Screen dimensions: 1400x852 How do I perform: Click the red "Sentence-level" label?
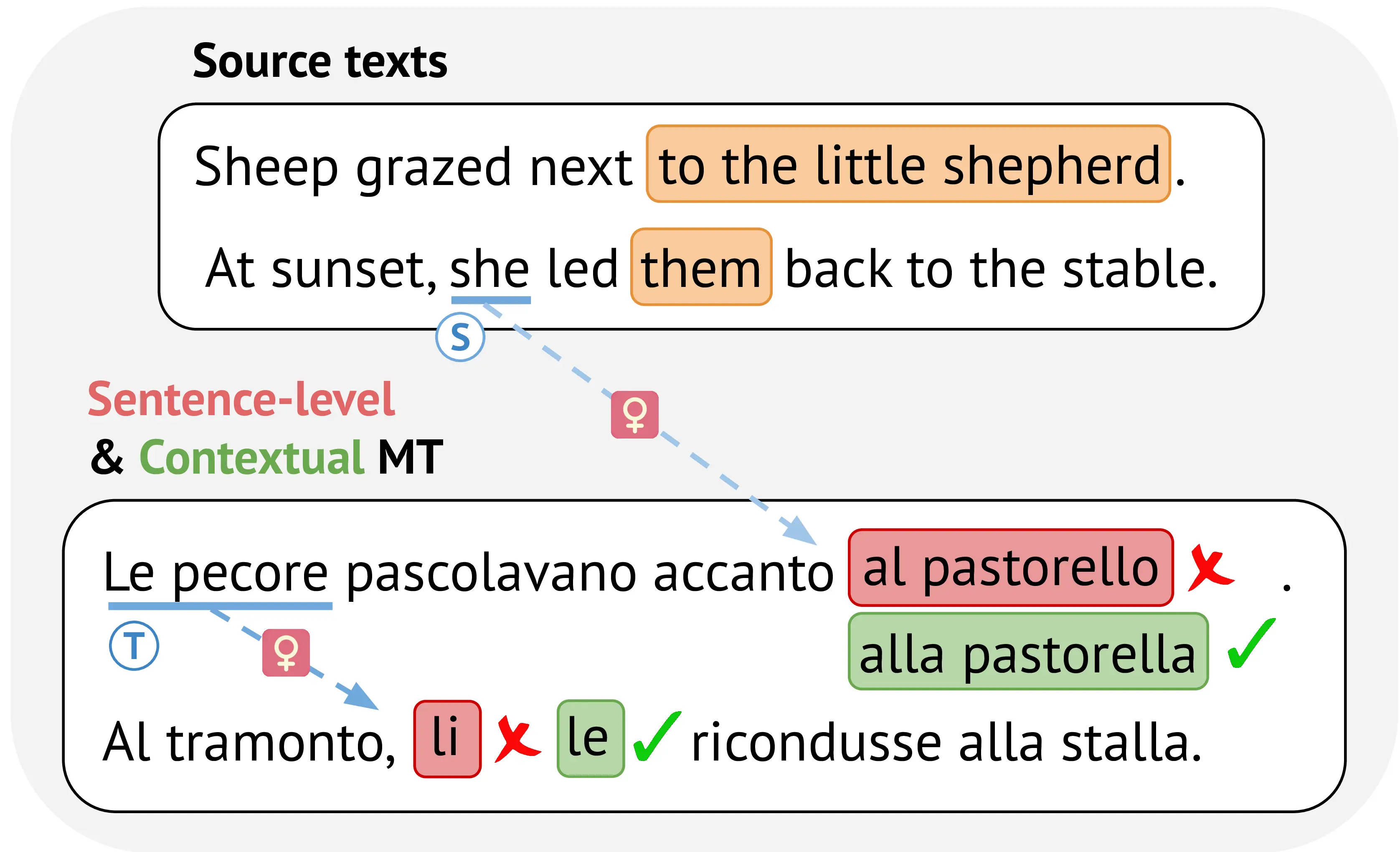pos(241,400)
